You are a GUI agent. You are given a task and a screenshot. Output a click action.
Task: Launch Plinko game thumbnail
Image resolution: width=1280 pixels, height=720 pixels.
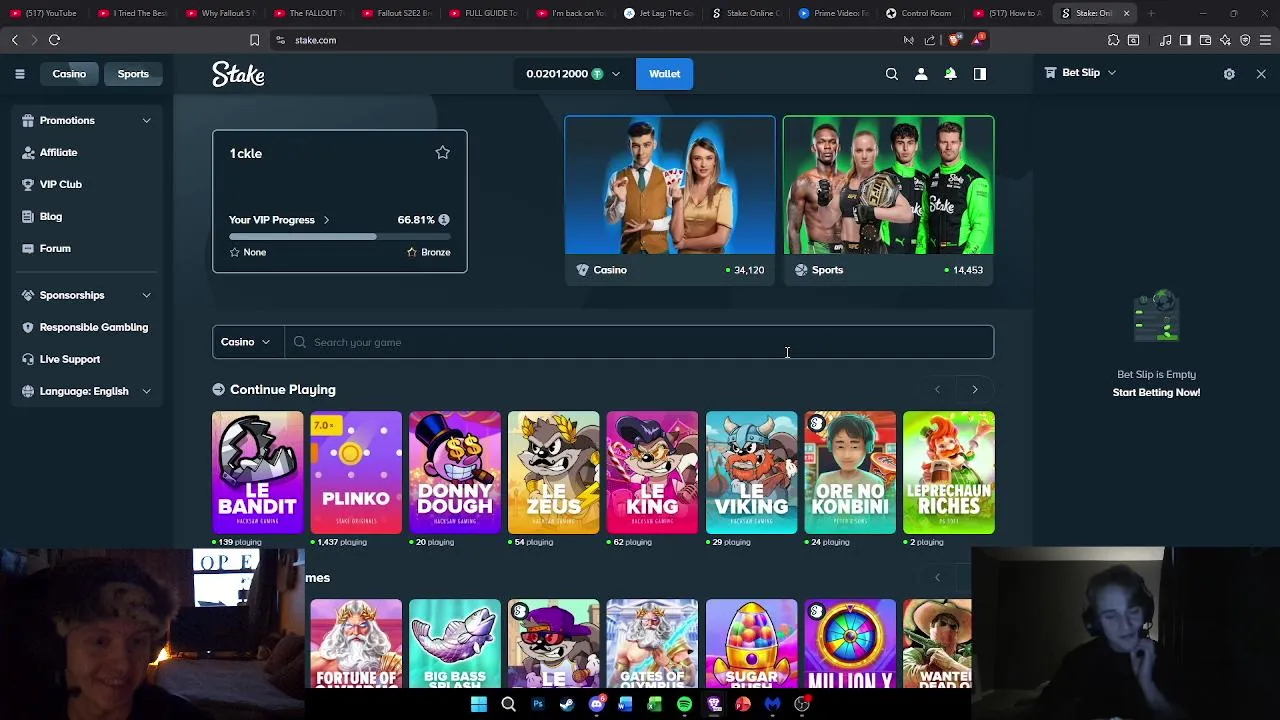356,472
